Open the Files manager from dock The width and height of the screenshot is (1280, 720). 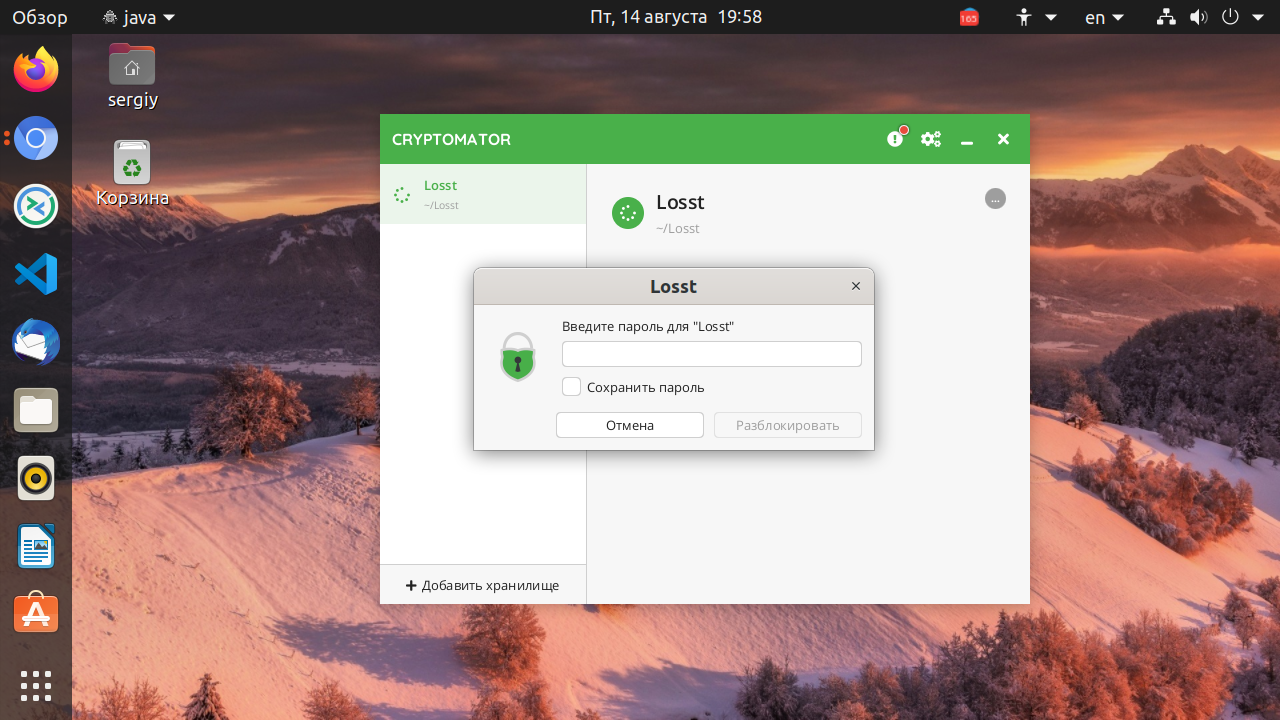coord(36,410)
